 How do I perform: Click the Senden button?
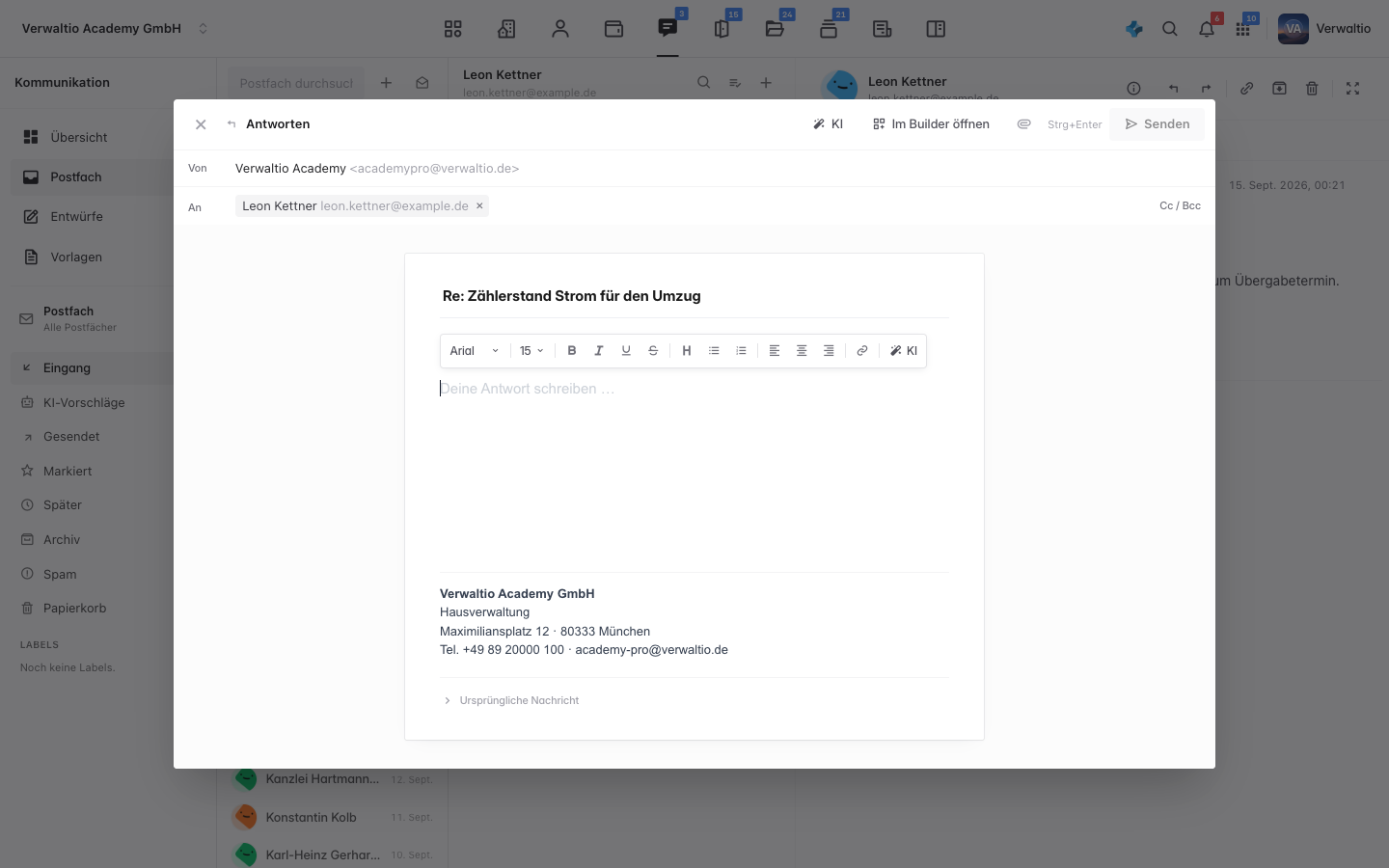point(1157,124)
